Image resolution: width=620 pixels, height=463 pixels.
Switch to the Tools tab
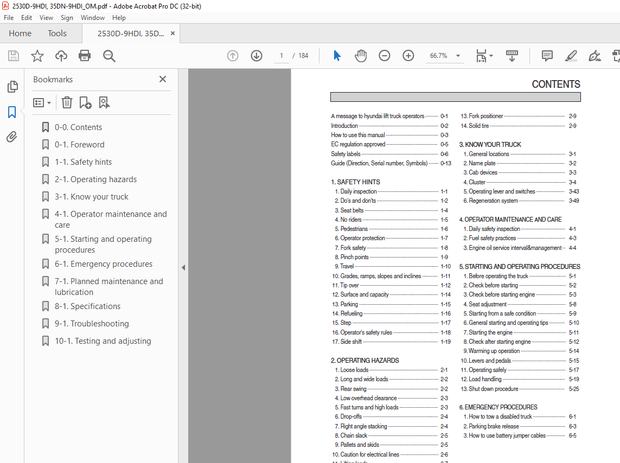click(57, 33)
